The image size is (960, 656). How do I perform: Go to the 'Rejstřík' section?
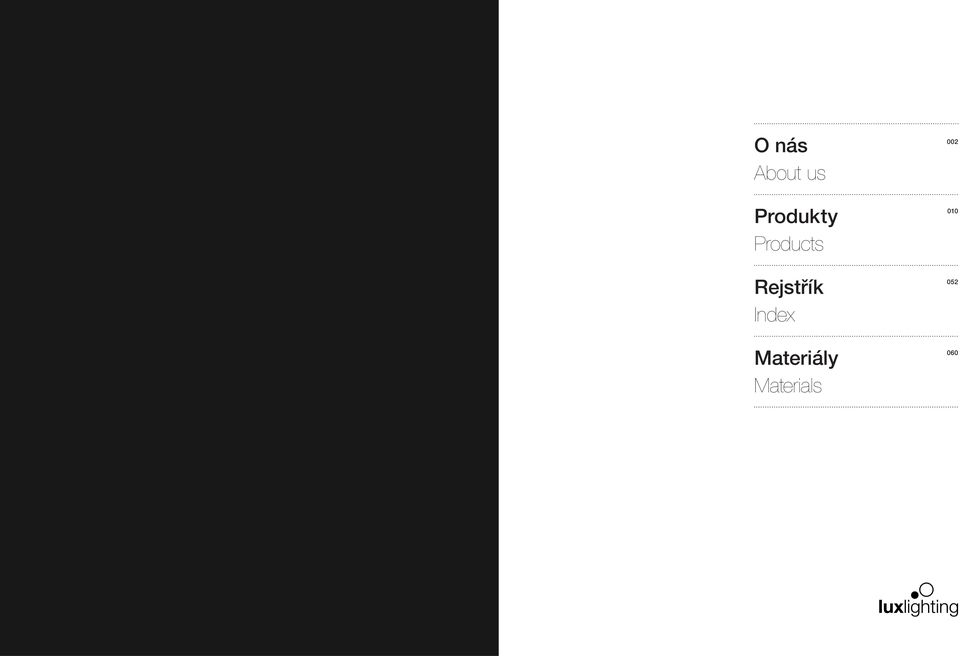(789, 287)
